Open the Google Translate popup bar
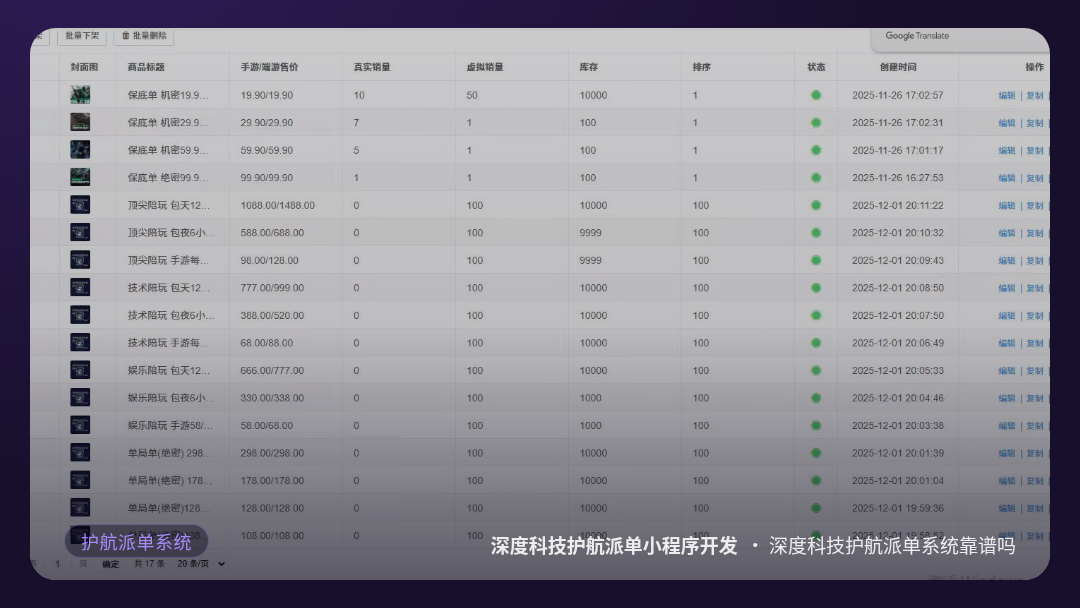 959,39
